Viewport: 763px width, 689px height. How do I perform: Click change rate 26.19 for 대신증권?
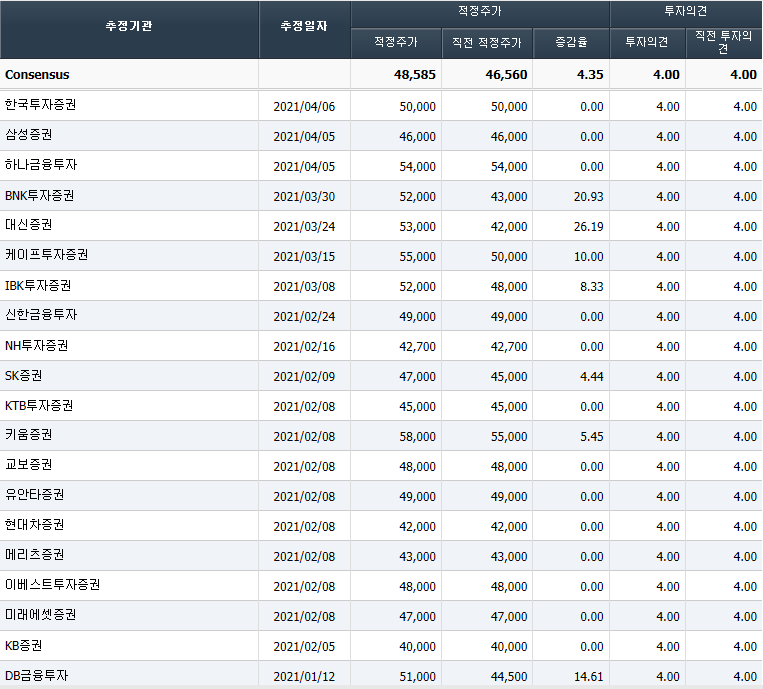click(x=588, y=227)
